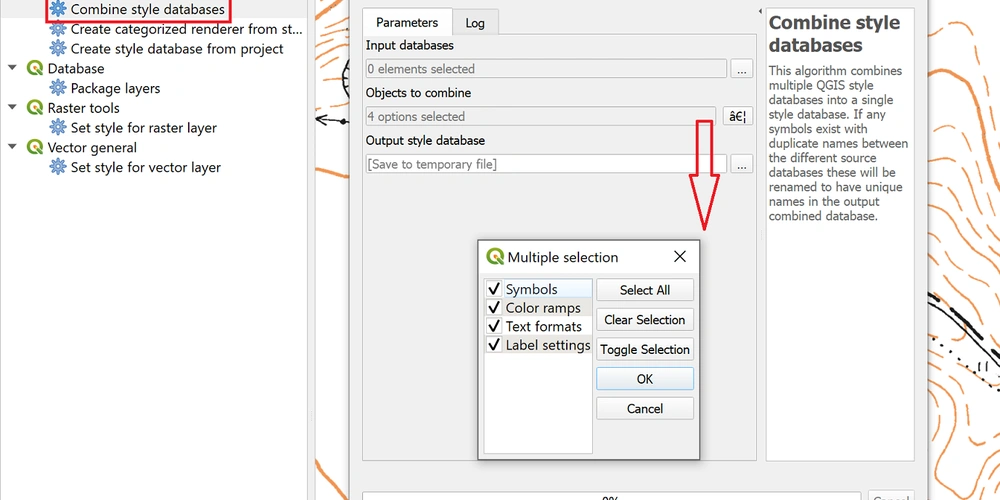Click gear icon beside Set style for raster layer
This screenshot has width=1000, height=500.
click(58, 128)
